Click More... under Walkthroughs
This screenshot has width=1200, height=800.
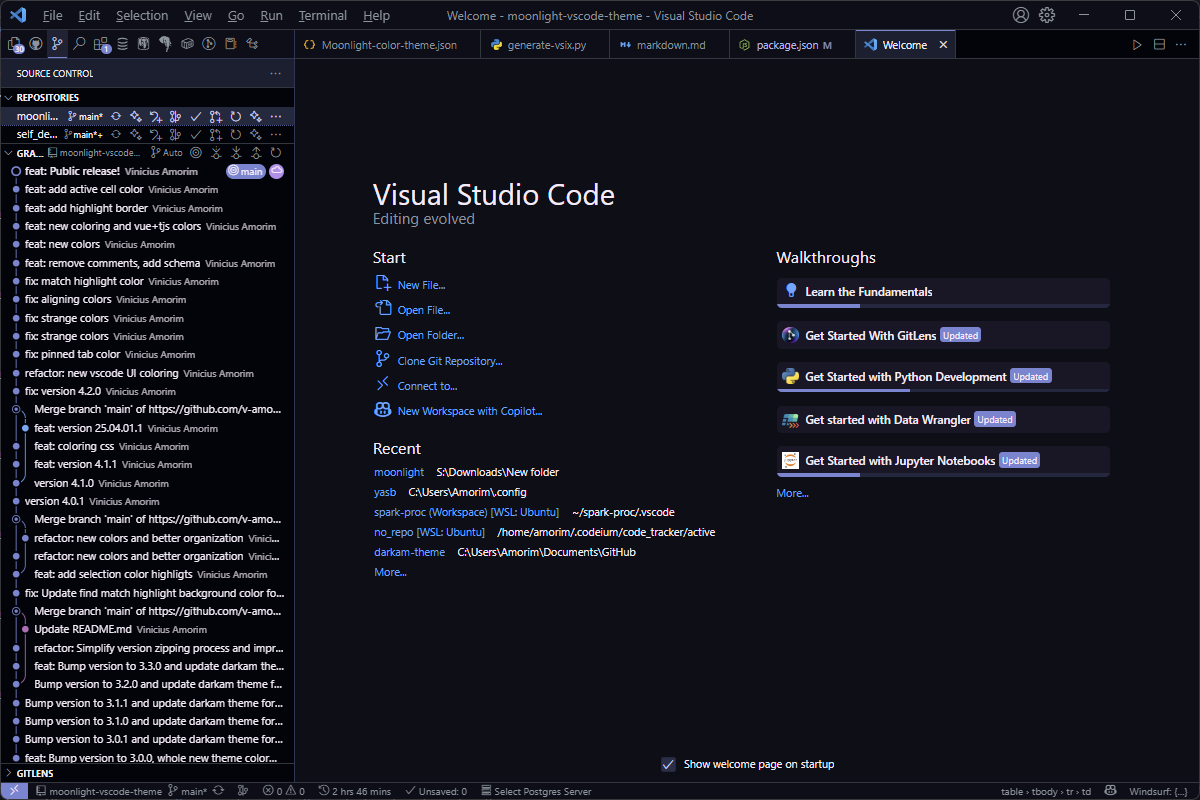click(x=792, y=493)
